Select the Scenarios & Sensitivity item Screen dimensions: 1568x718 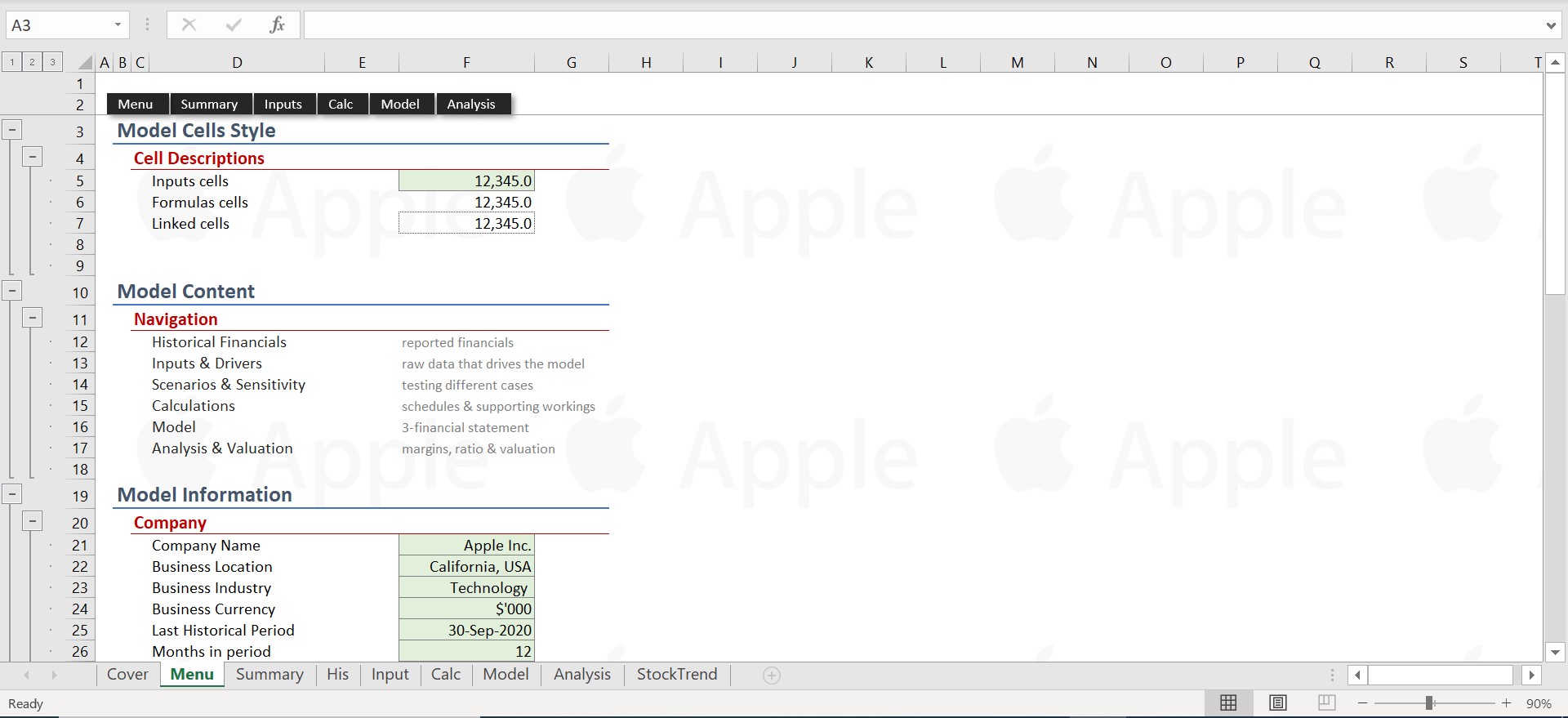pyautogui.click(x=229, y=385)
